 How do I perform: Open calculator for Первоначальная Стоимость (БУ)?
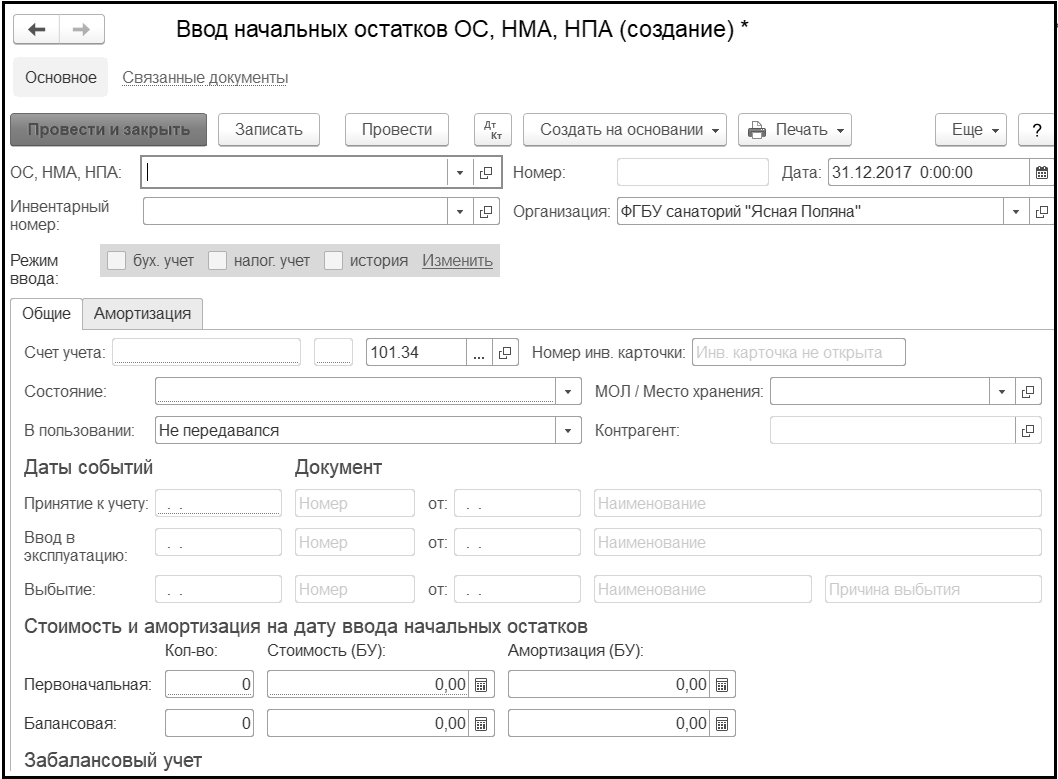tap(480, 685)
